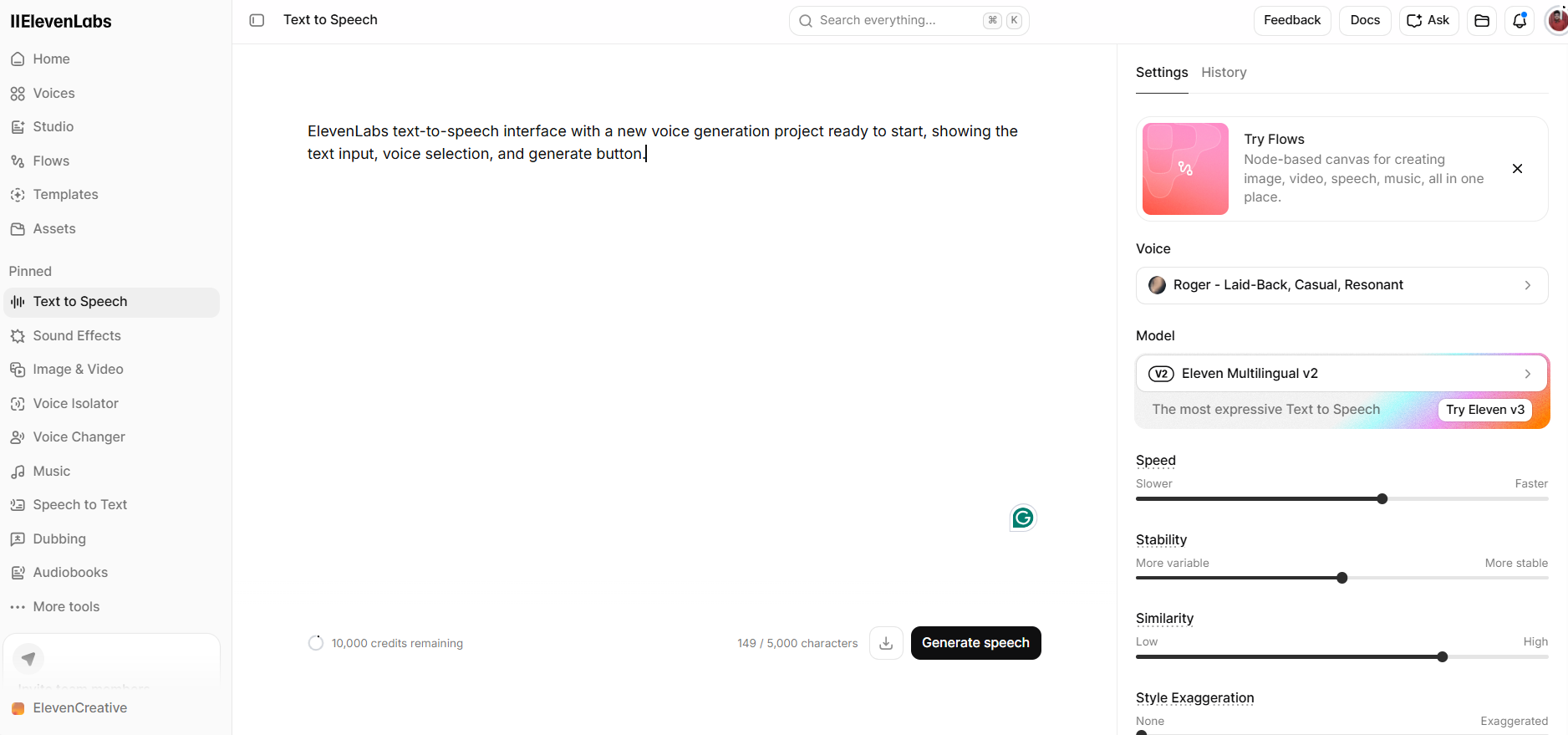Viewport: 1568px width, 735px height.
Task: Open the user profile avatar
Action: (x=1556, y=21)
